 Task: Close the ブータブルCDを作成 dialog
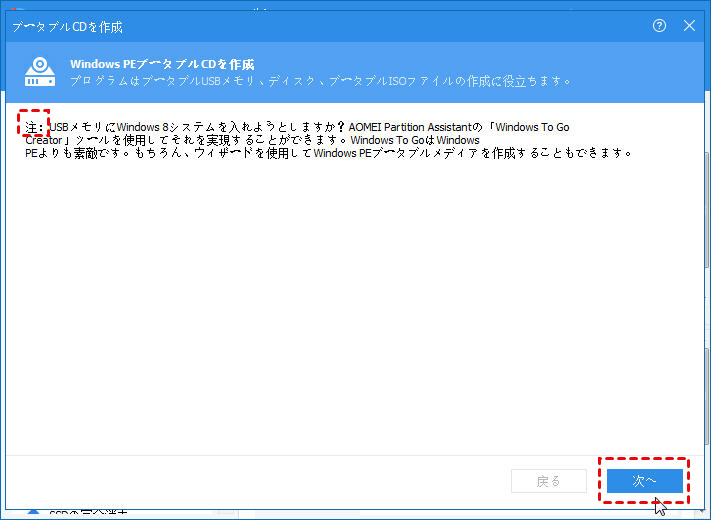click(x=689, y=26)
